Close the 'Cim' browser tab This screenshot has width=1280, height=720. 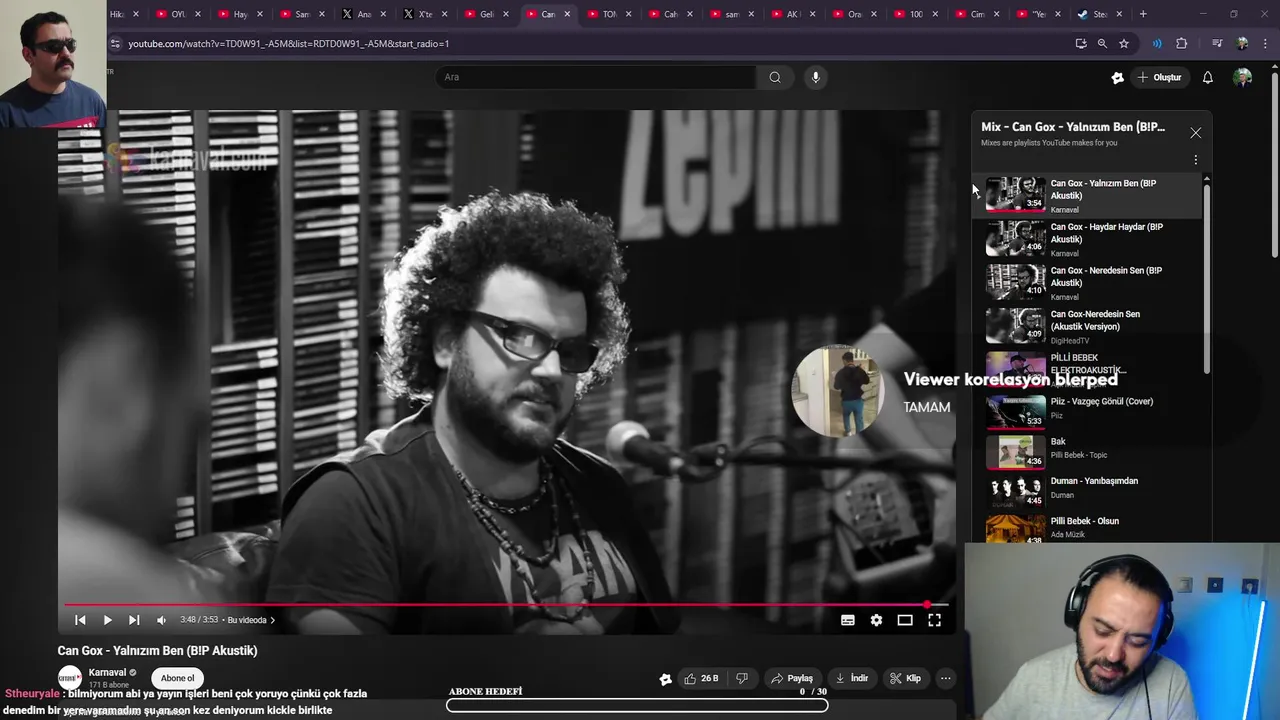coord(998,14)
